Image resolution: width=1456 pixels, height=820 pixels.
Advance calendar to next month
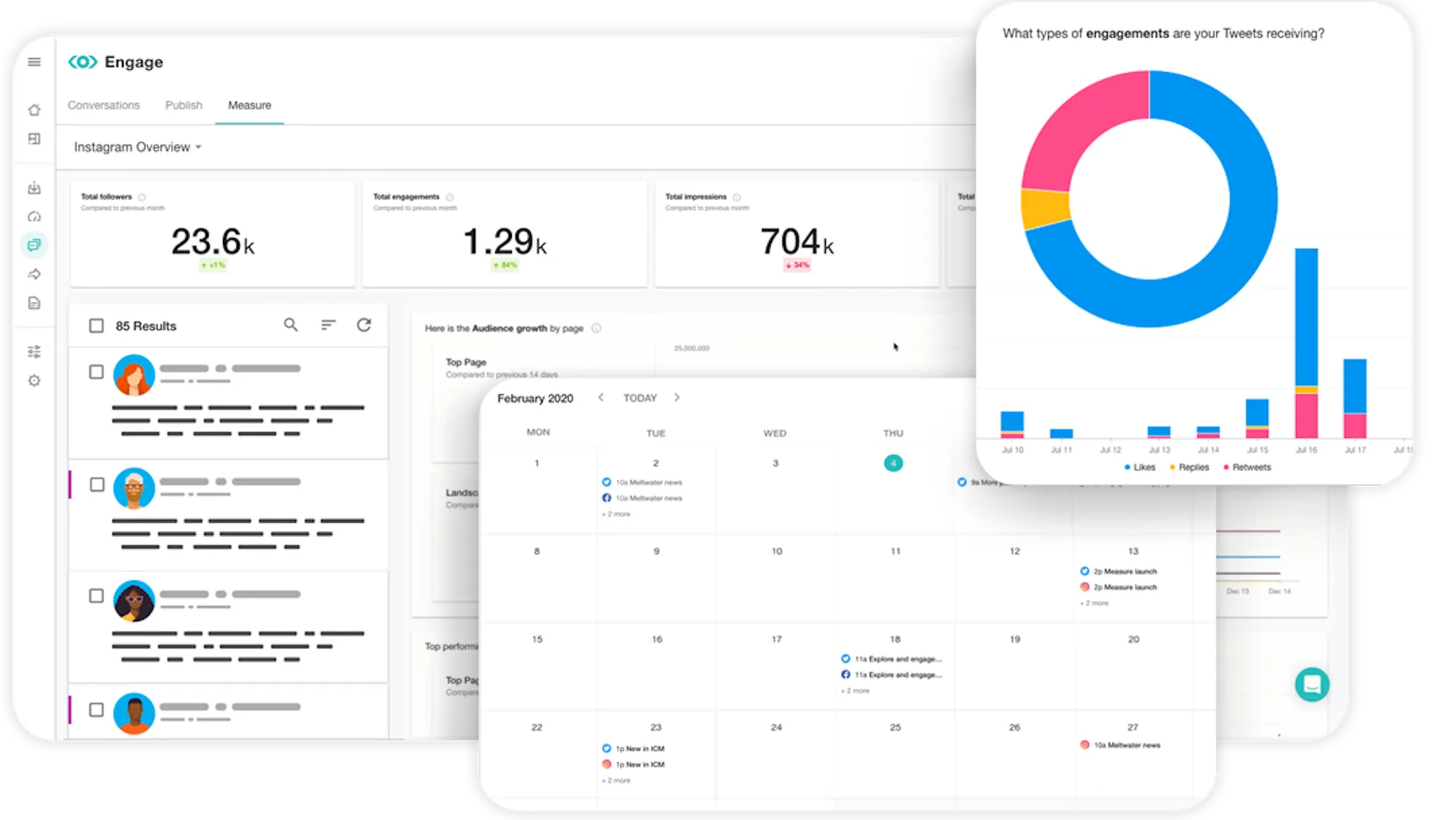pos(677,397)
